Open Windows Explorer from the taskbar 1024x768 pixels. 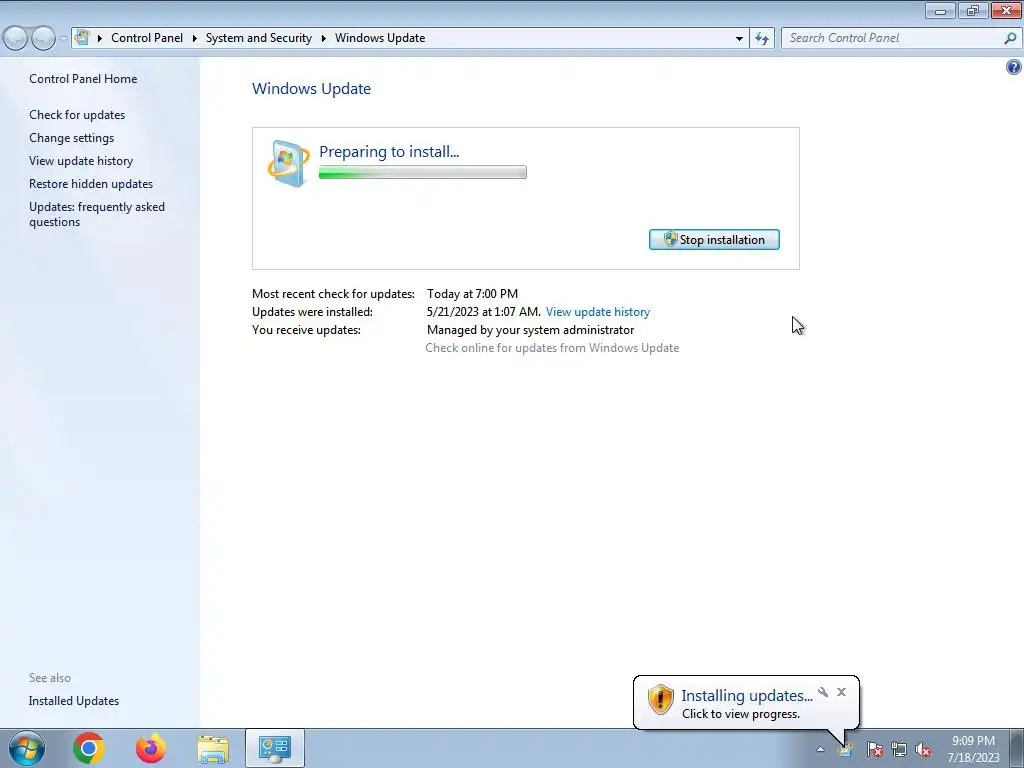[x=213, y=748]
